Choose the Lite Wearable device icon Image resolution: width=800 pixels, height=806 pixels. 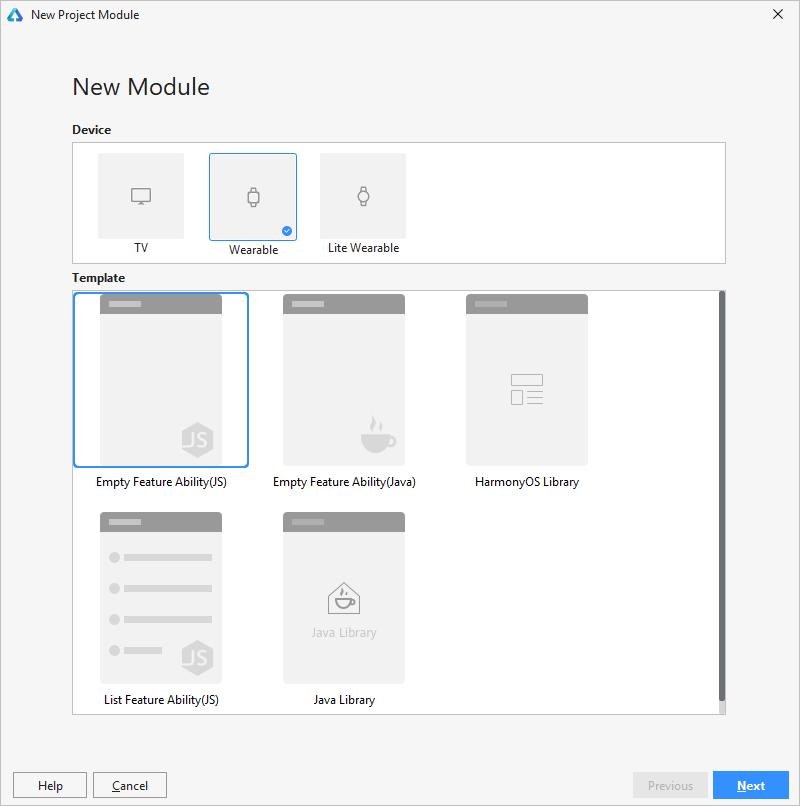pyautogui.click(x=363, y=196)
